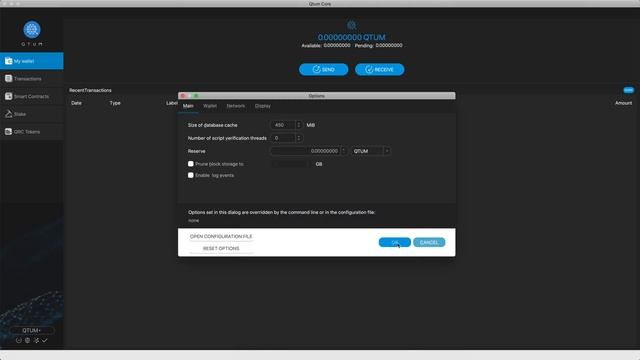
Task: Click the QTUM unit selector in sidebar
Action: (x=32, y=330)
